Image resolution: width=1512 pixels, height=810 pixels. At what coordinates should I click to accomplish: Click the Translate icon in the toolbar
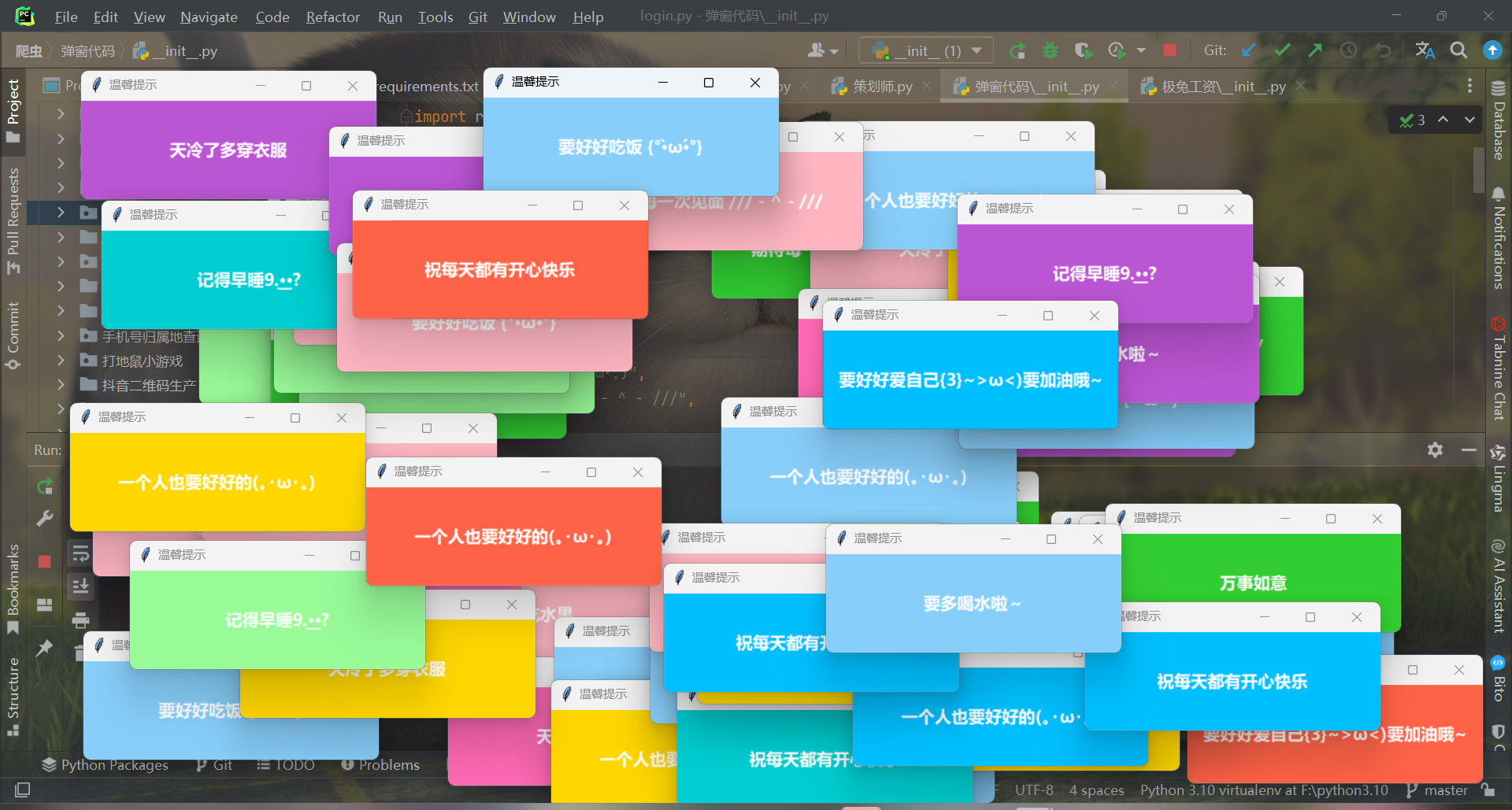coord(1425,50)
